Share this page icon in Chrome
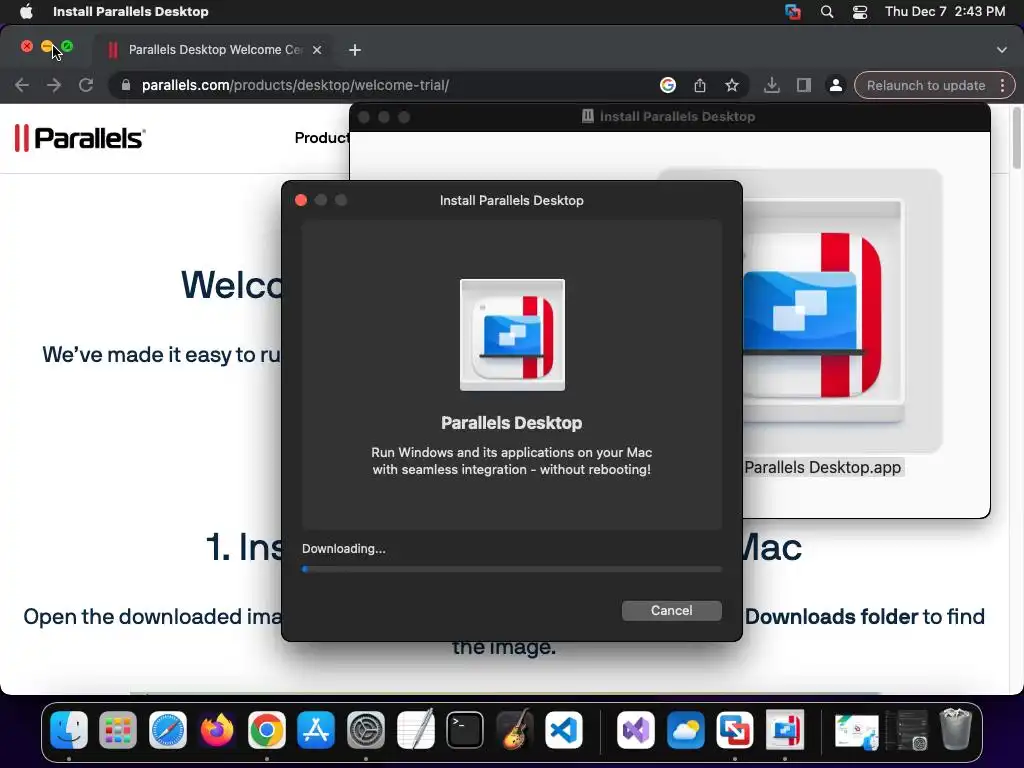This screenshot has width=1024, height=768. [699, 86]
